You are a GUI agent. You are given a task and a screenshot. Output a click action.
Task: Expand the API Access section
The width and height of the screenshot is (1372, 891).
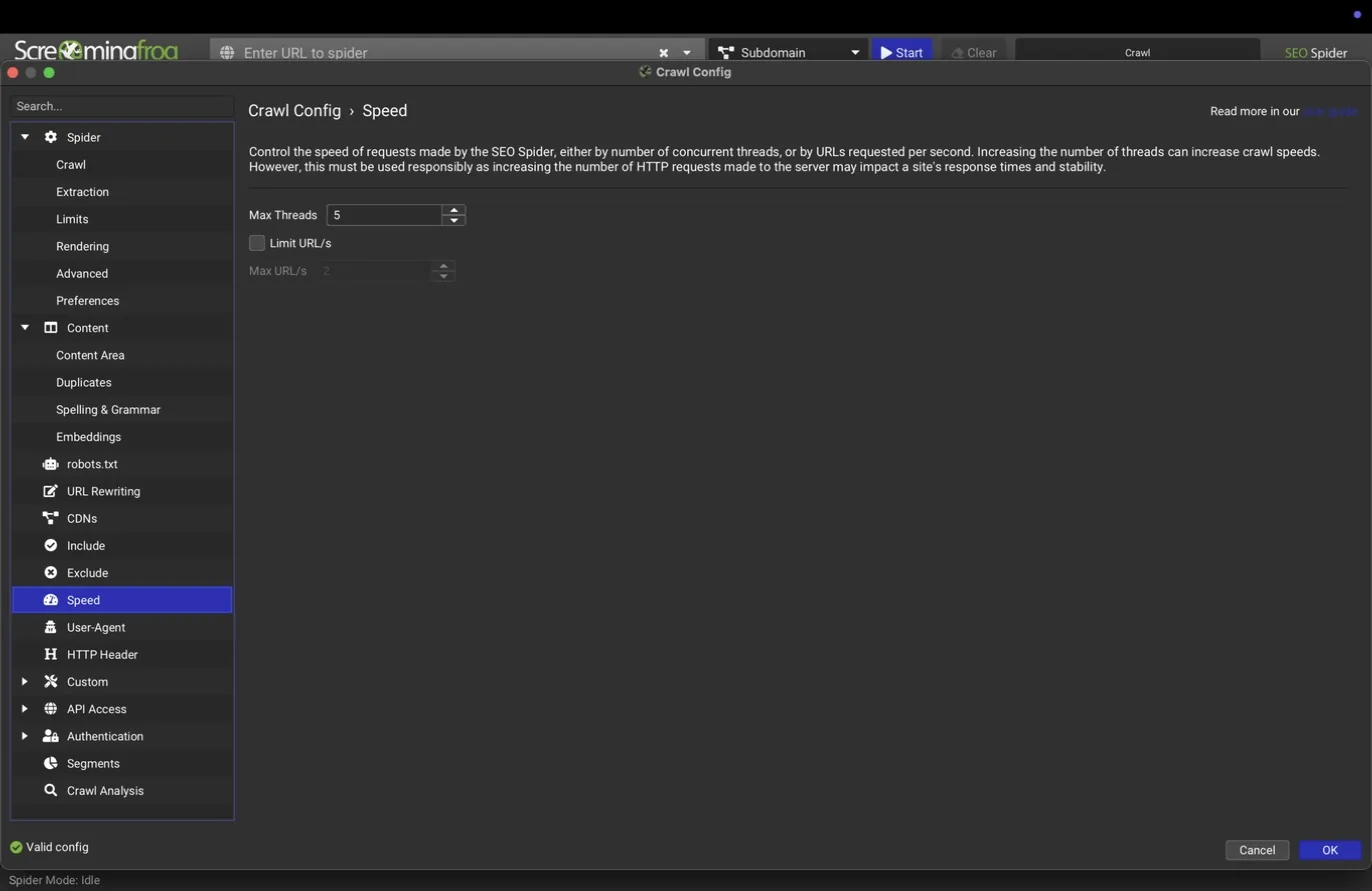click(25, 709)
